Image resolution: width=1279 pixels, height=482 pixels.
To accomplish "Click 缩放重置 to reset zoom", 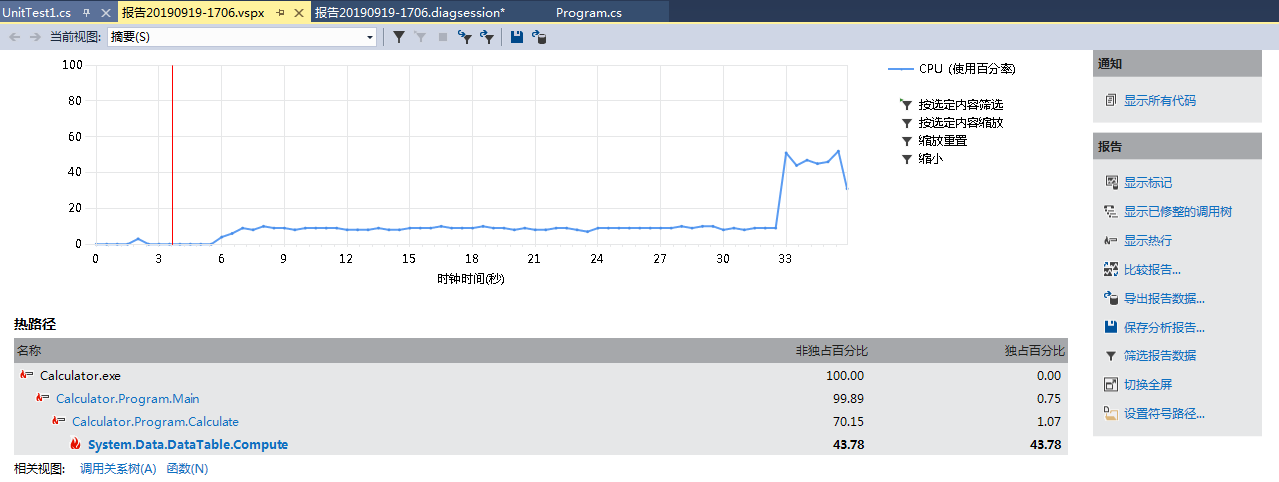I will 943,141.
